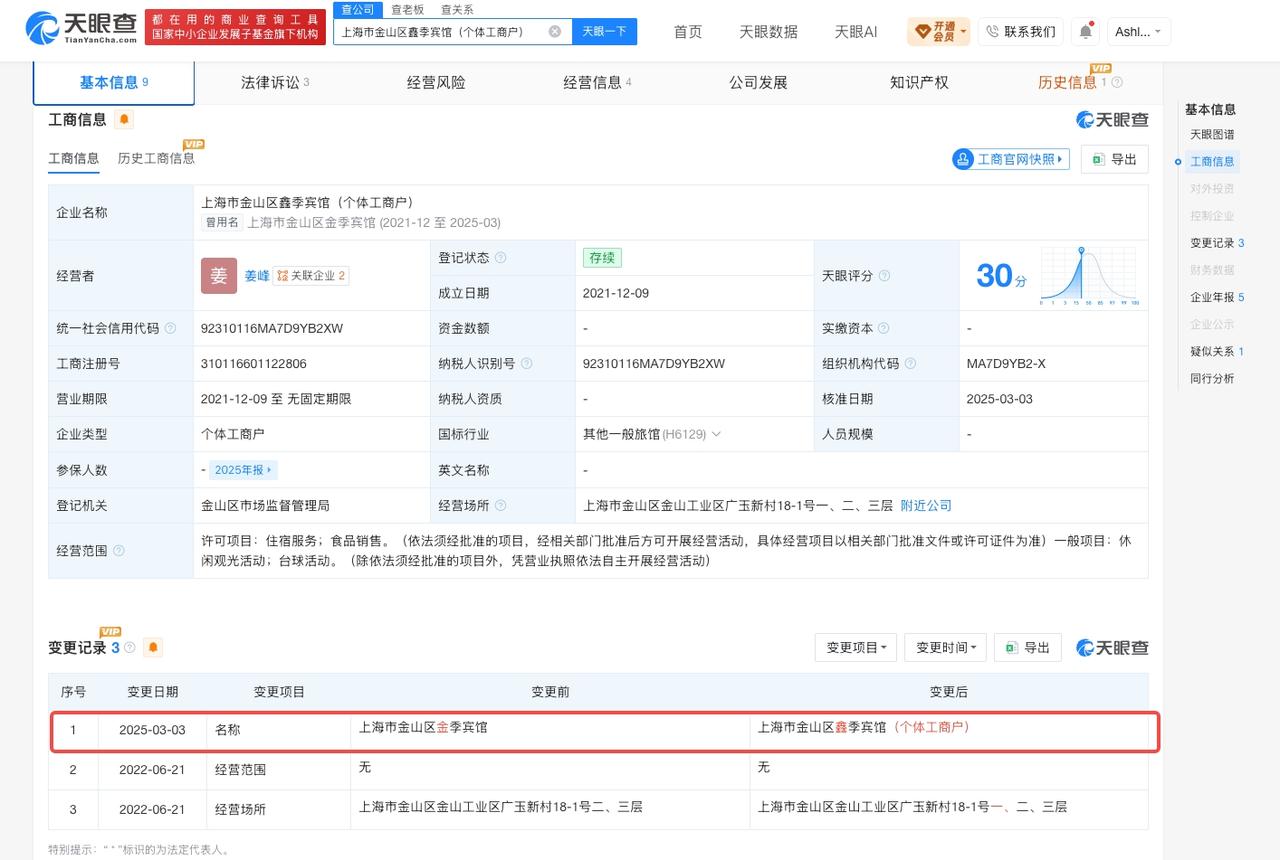The height and width of the screenshot is (860, 1280).
Task: Jump to 工商信息 in the side navigation
Action: pos(1212,161)
